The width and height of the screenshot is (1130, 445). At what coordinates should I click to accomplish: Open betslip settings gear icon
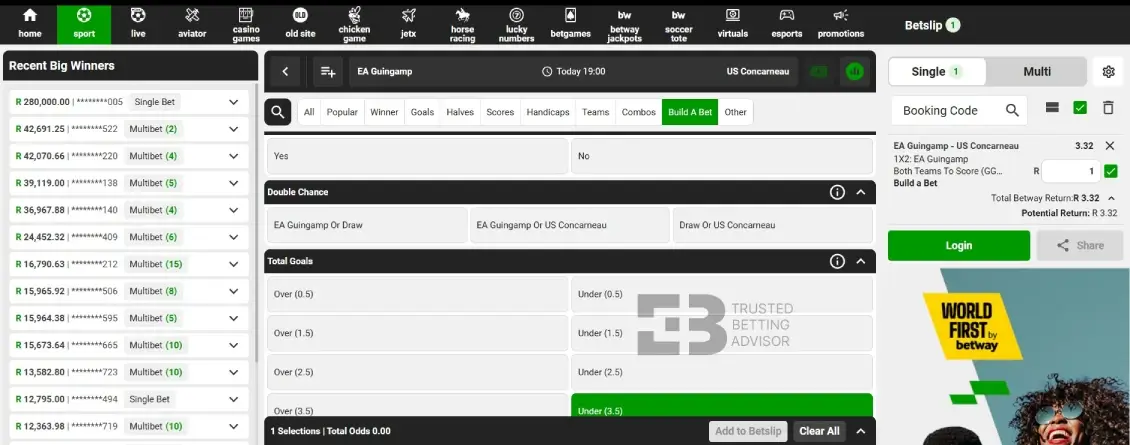tap(1108, 71)
